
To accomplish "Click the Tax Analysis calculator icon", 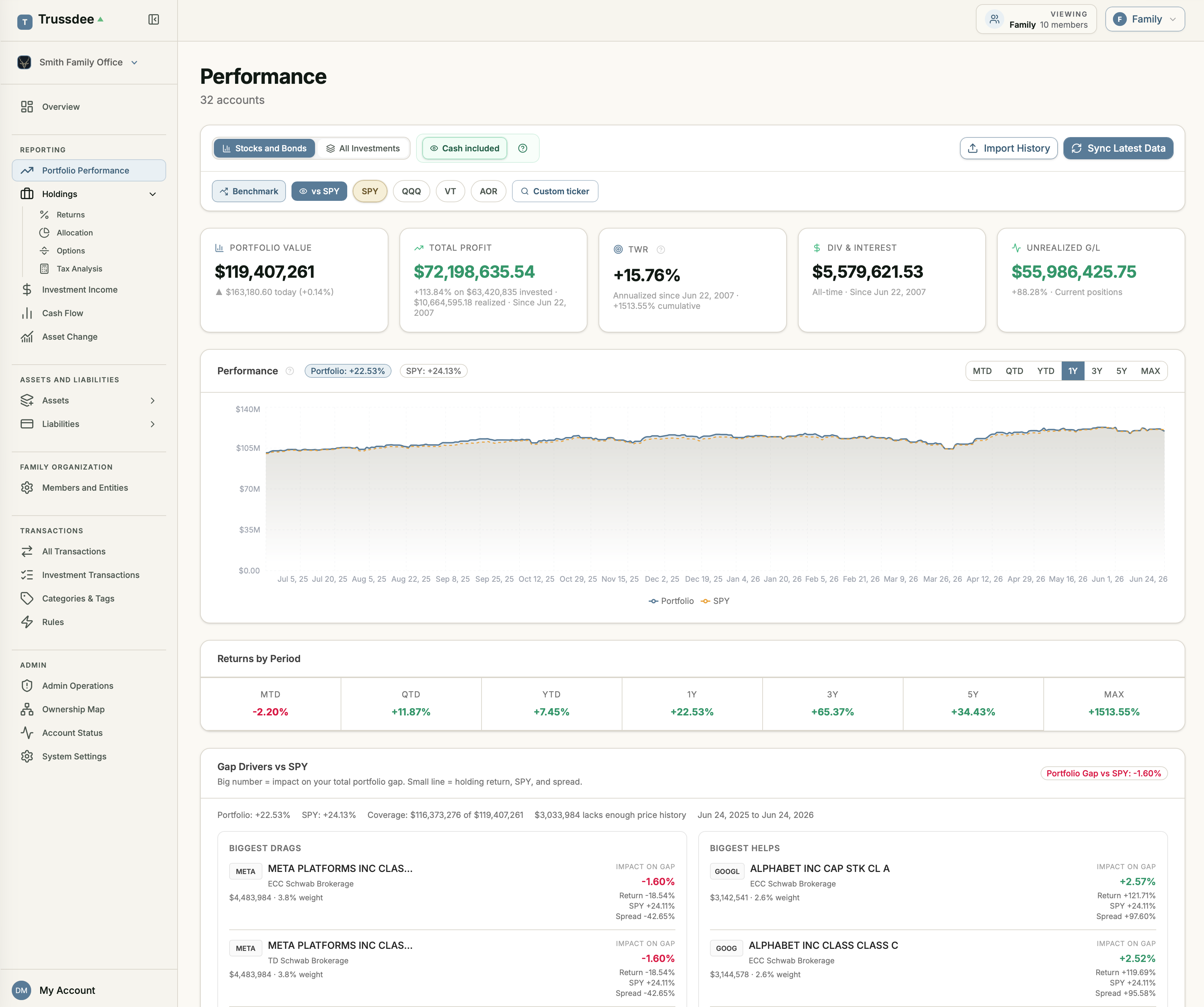I will pos(44,268).
